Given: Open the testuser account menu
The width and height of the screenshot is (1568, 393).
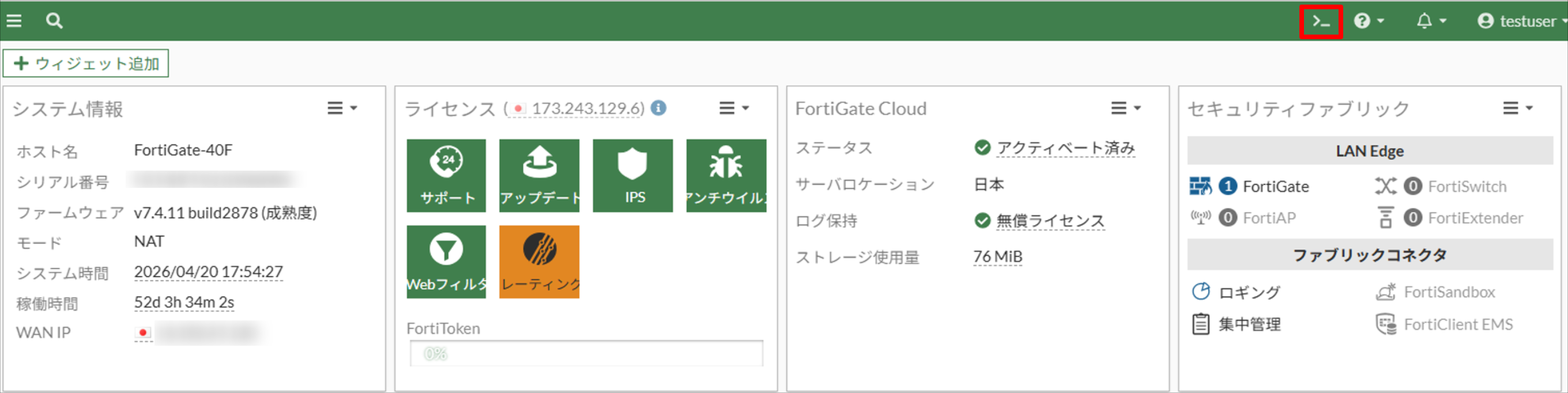Looking at the screenshot, I should tap(1522, 21).
